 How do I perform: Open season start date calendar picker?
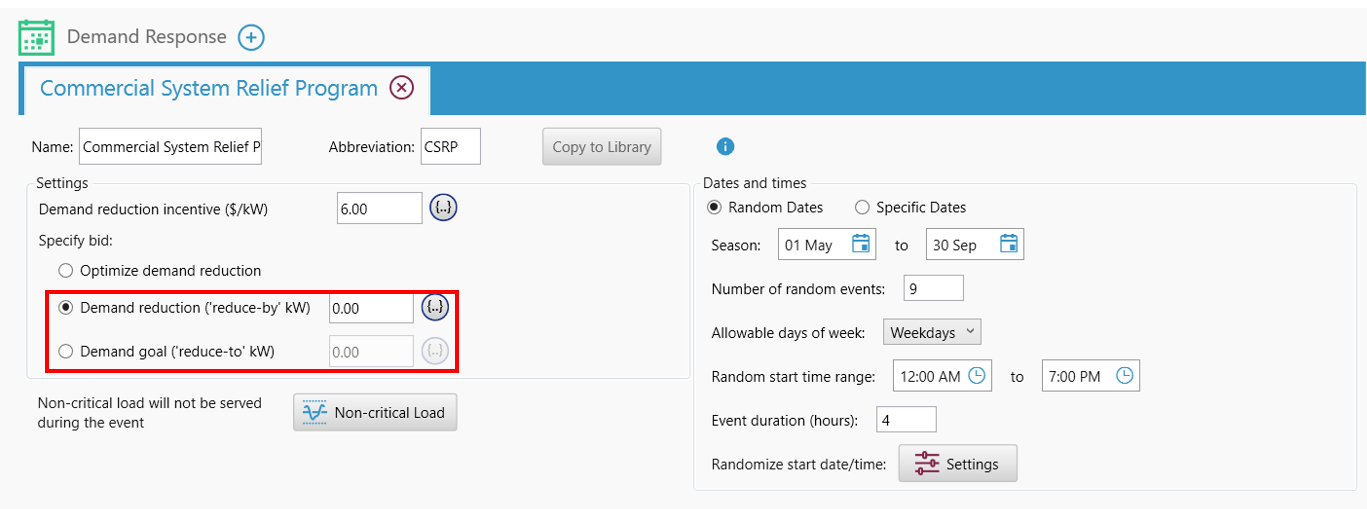861,244
